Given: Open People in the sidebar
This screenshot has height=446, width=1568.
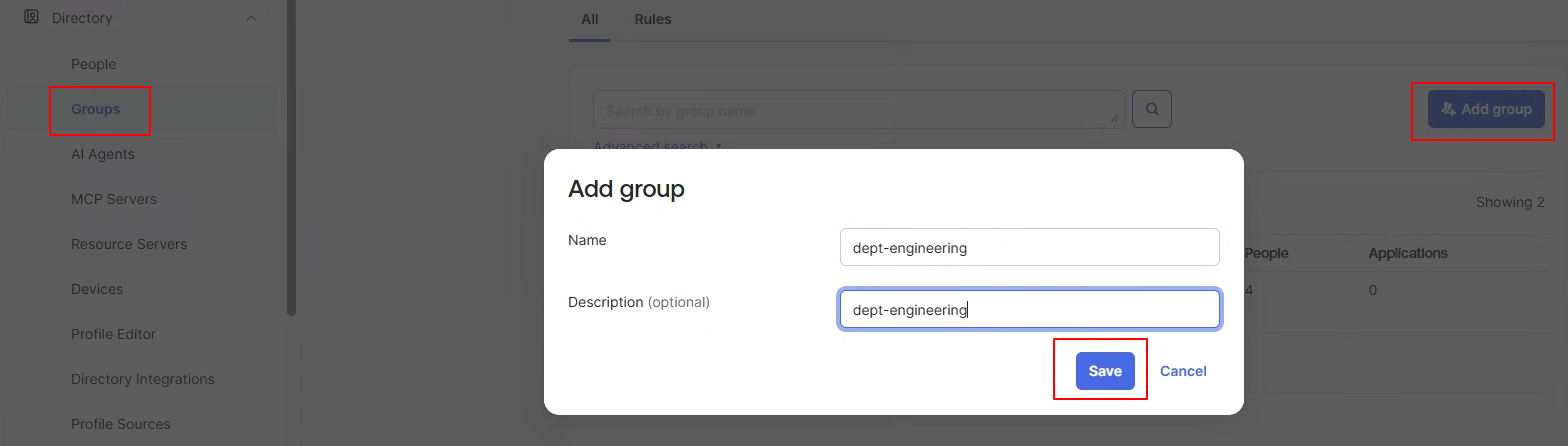Looking at the screenshot, I should [94, 64].
